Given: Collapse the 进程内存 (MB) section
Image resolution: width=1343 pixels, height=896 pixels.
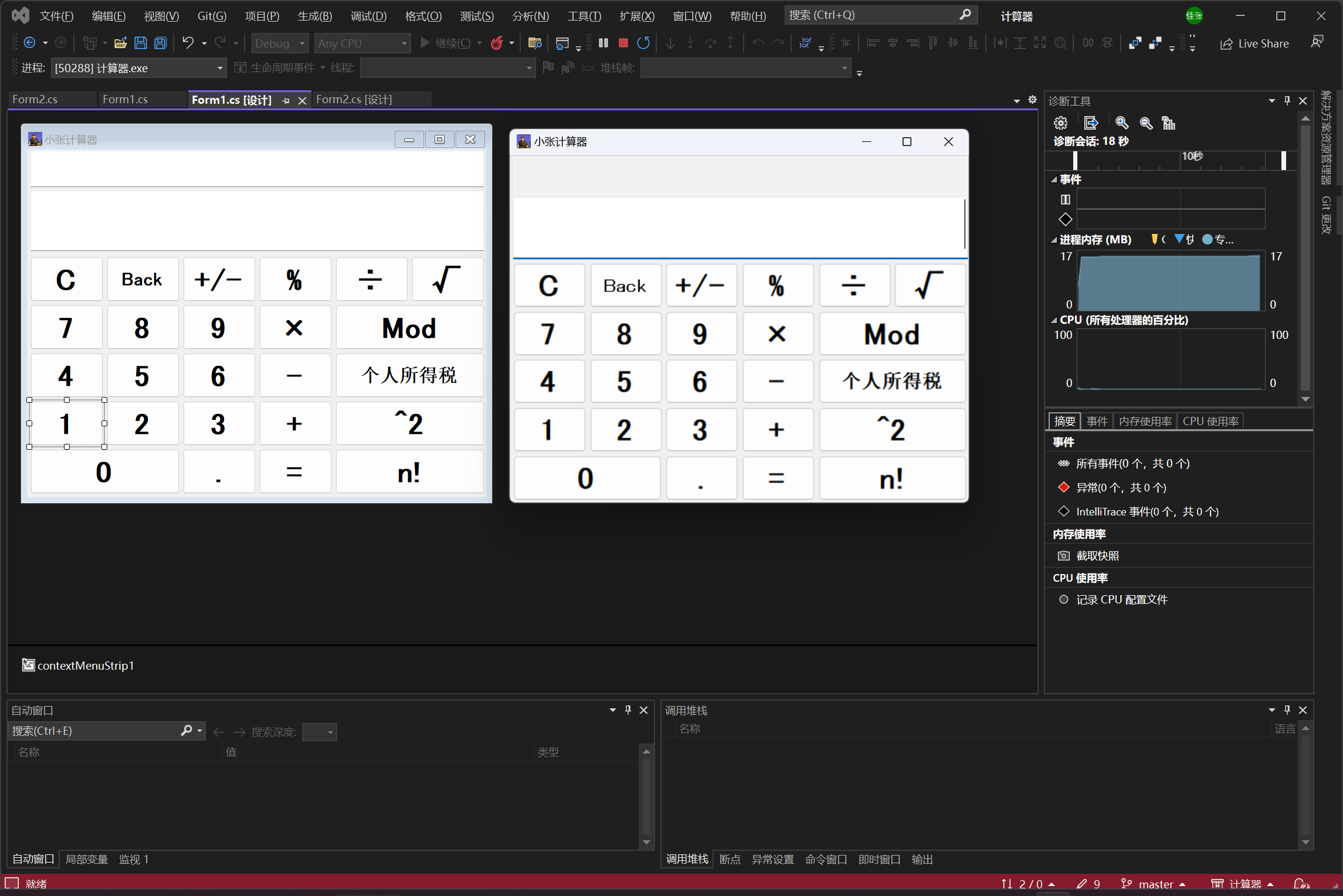Looking at the screenshot, I should tap(1054, 240).
